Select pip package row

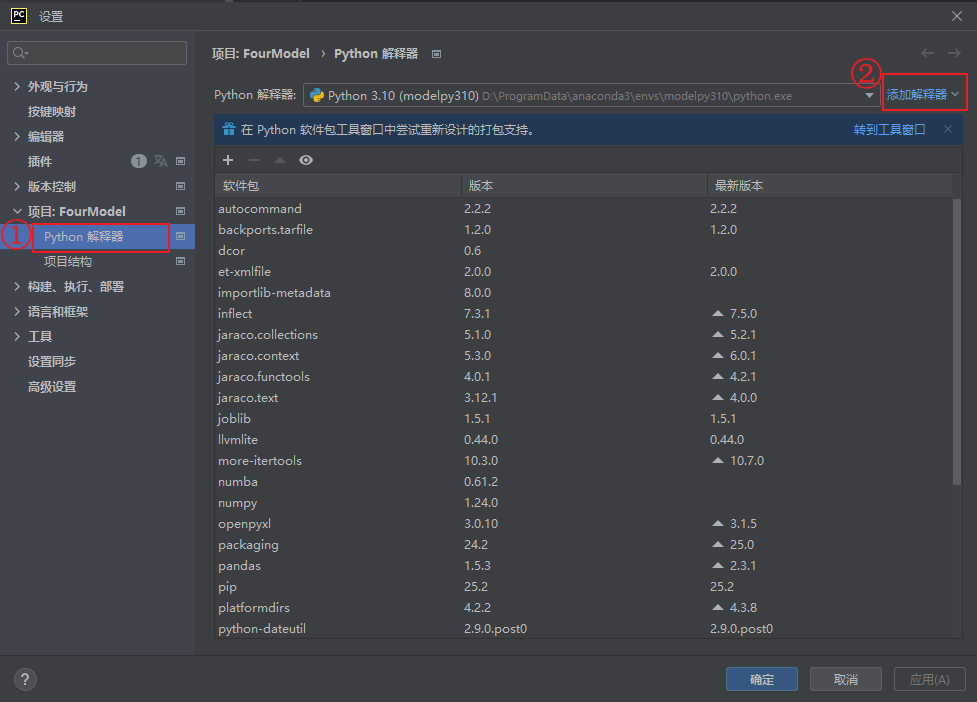583,586
